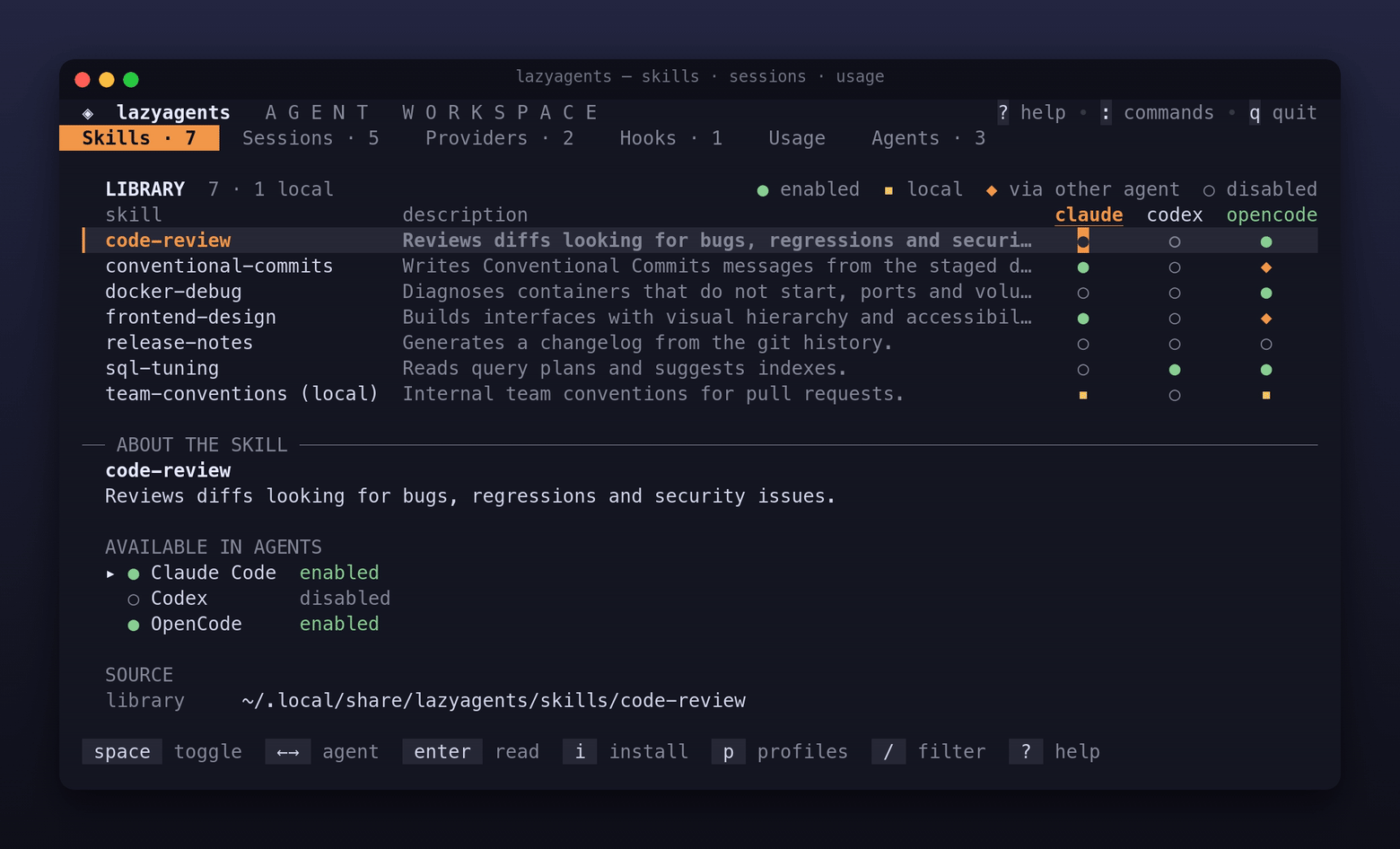The image size is (1400, 849).
Task: Click the lazyagents diamond logo icon
Action: click(x=88, y=113)
